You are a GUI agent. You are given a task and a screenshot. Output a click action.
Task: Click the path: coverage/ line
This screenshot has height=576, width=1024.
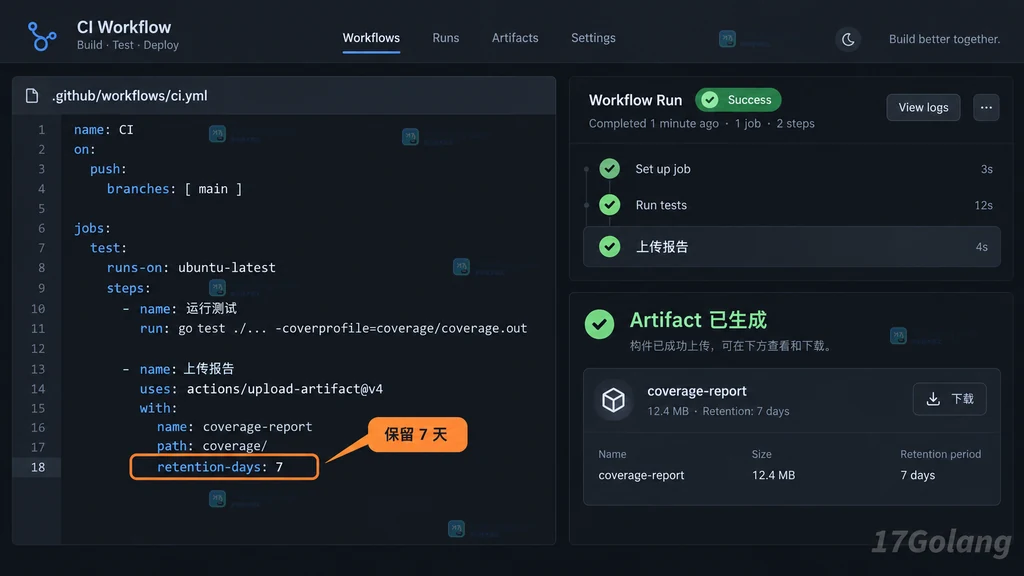(212, 446)
